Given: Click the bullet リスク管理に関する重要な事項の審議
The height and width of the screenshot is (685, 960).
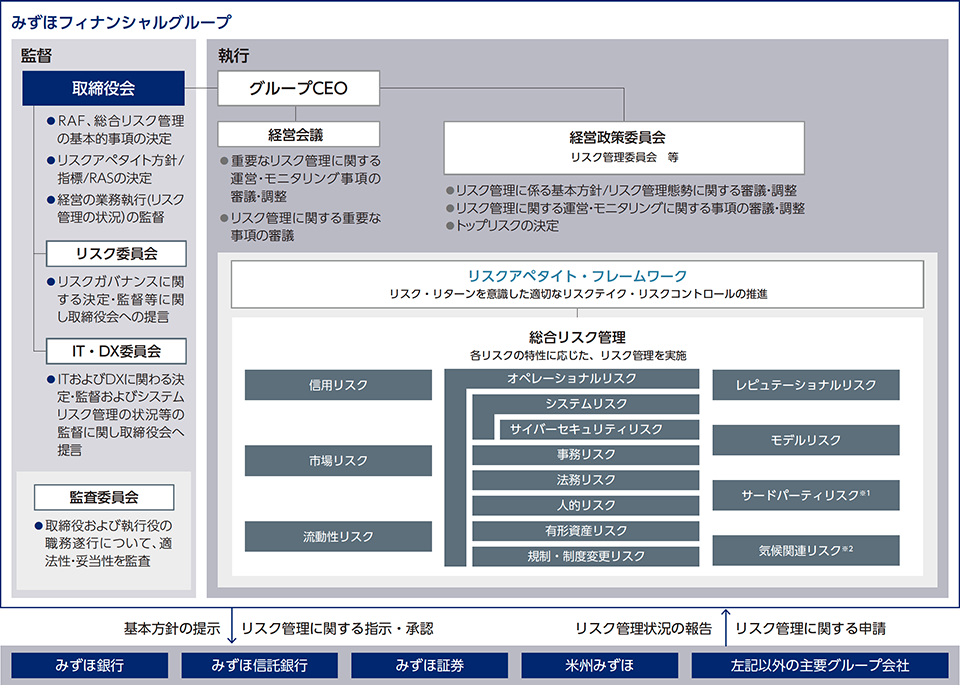Looking at the screenshot, I should (301, 226).
